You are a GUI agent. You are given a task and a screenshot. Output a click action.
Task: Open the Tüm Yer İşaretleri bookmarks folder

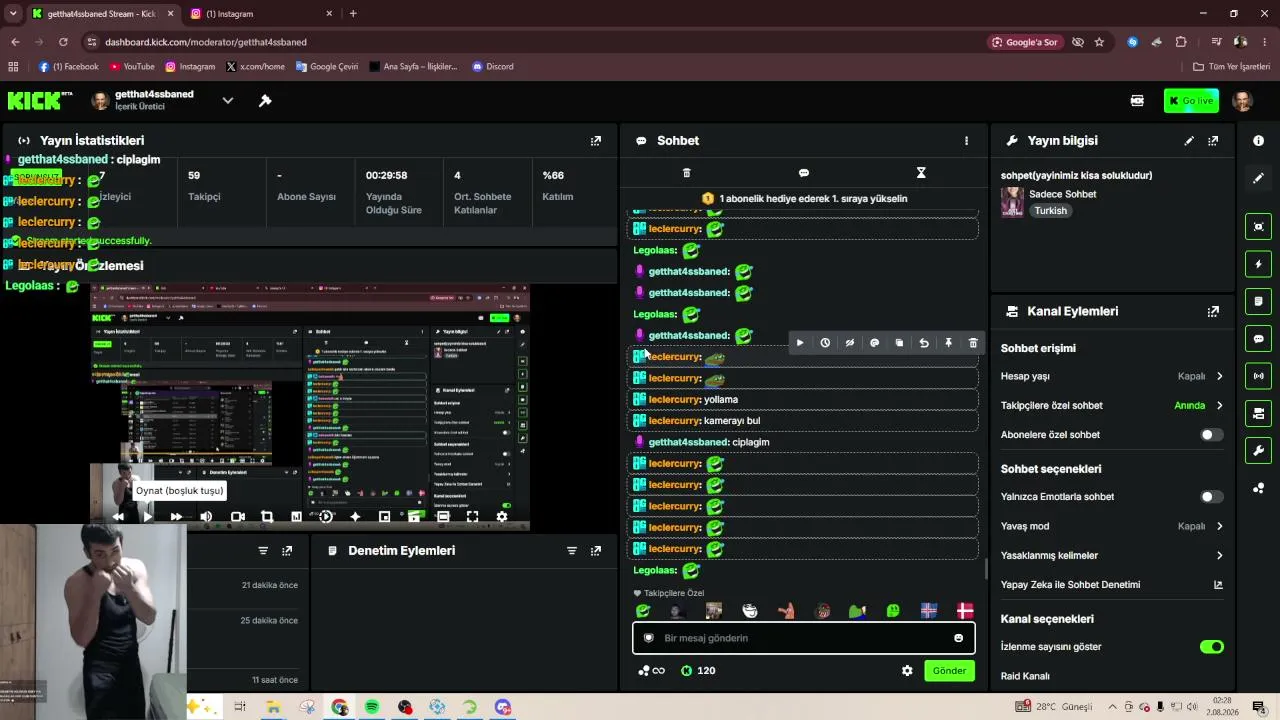[1231, 67]
